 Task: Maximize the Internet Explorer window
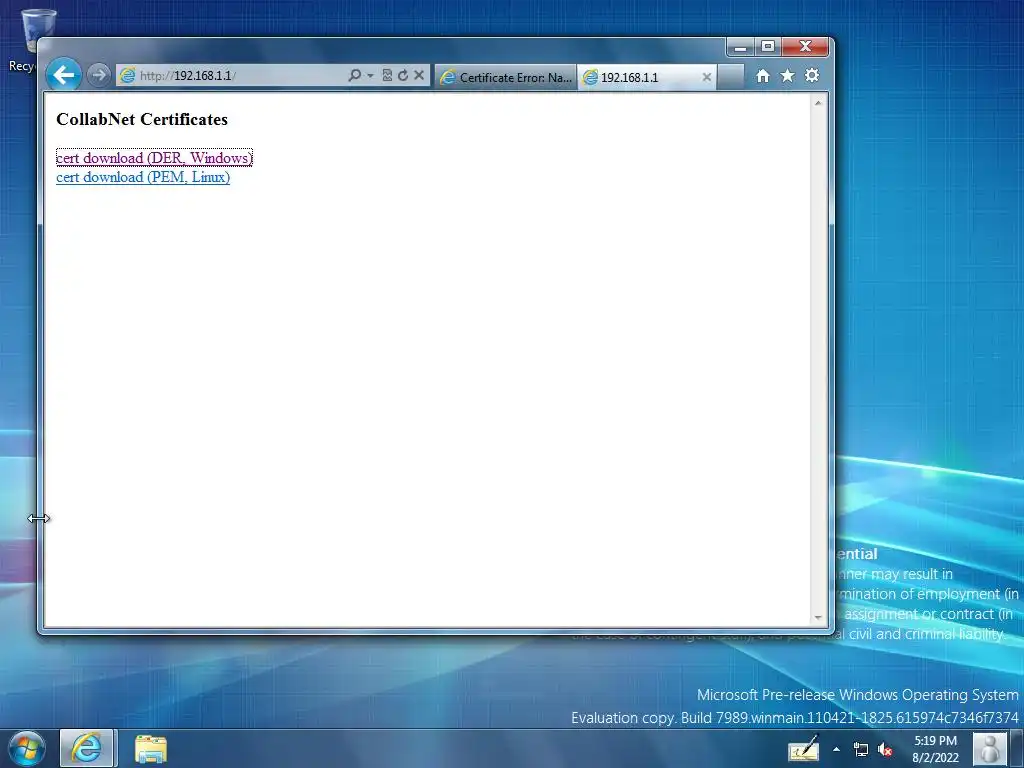point(768,47)
